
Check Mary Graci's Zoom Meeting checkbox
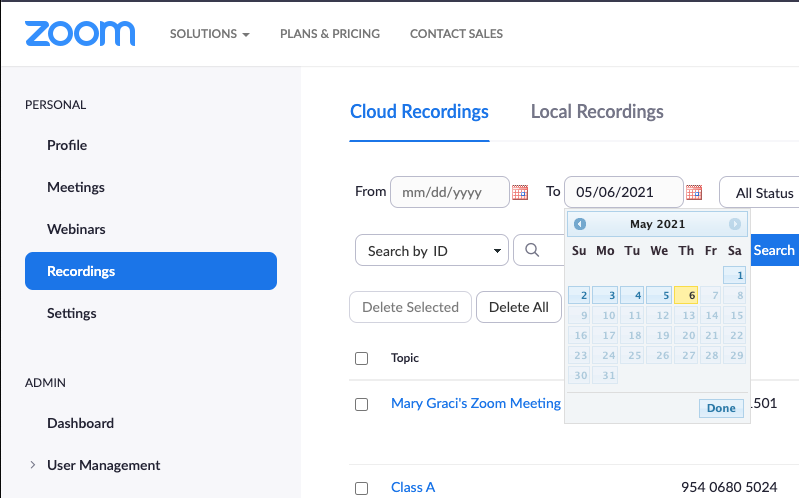pos(362,404)
